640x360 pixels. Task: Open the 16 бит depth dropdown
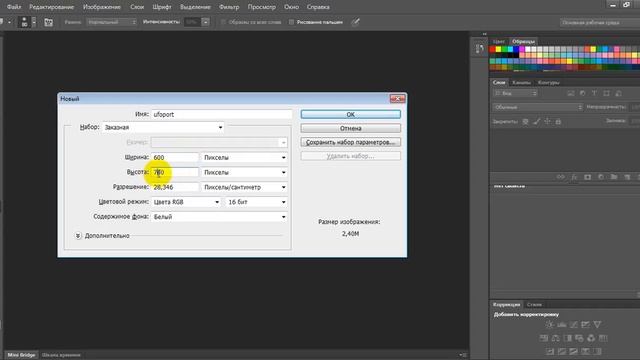(x=256, y=202)
